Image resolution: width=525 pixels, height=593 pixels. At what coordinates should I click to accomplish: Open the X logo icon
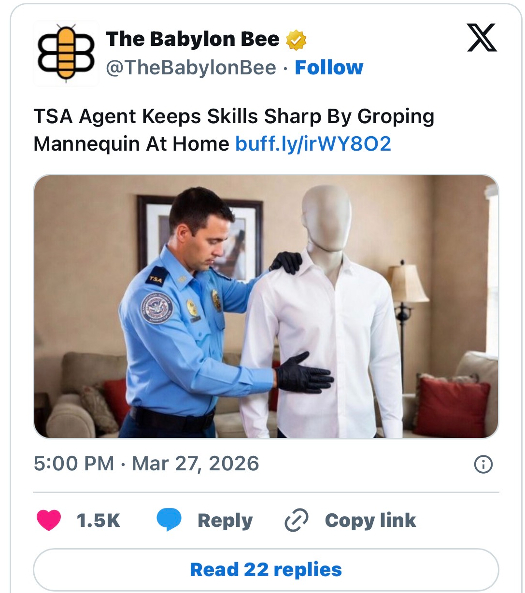coord(482,37)
